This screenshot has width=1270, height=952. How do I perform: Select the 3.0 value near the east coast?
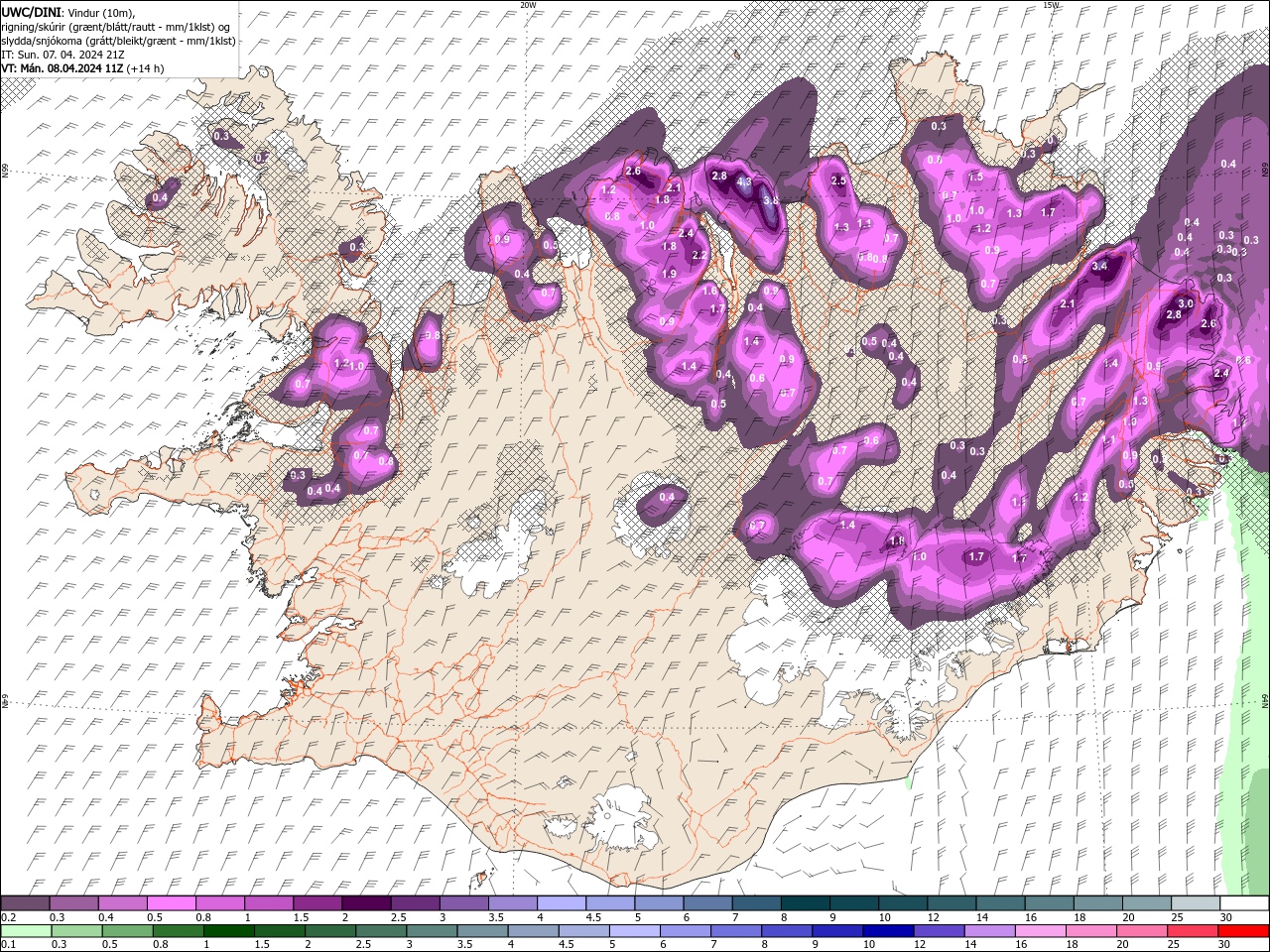coord(1185,303)
